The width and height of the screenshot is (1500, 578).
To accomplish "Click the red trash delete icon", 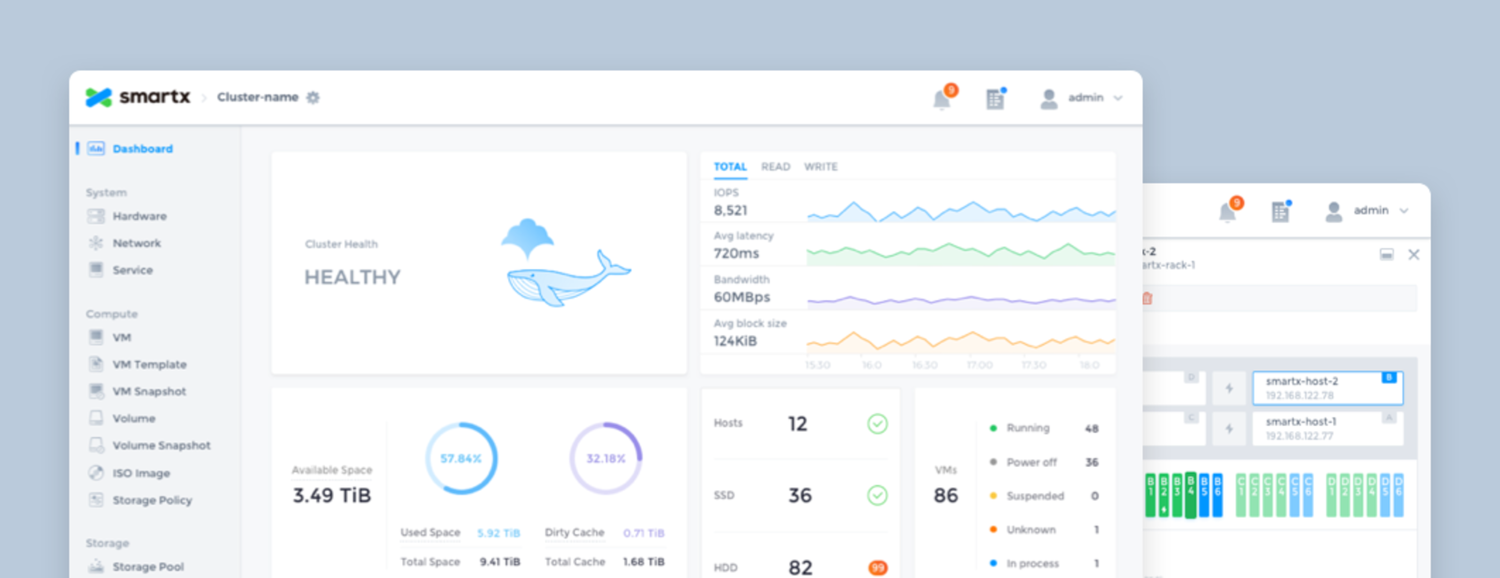I will (x=1147, y=298).
